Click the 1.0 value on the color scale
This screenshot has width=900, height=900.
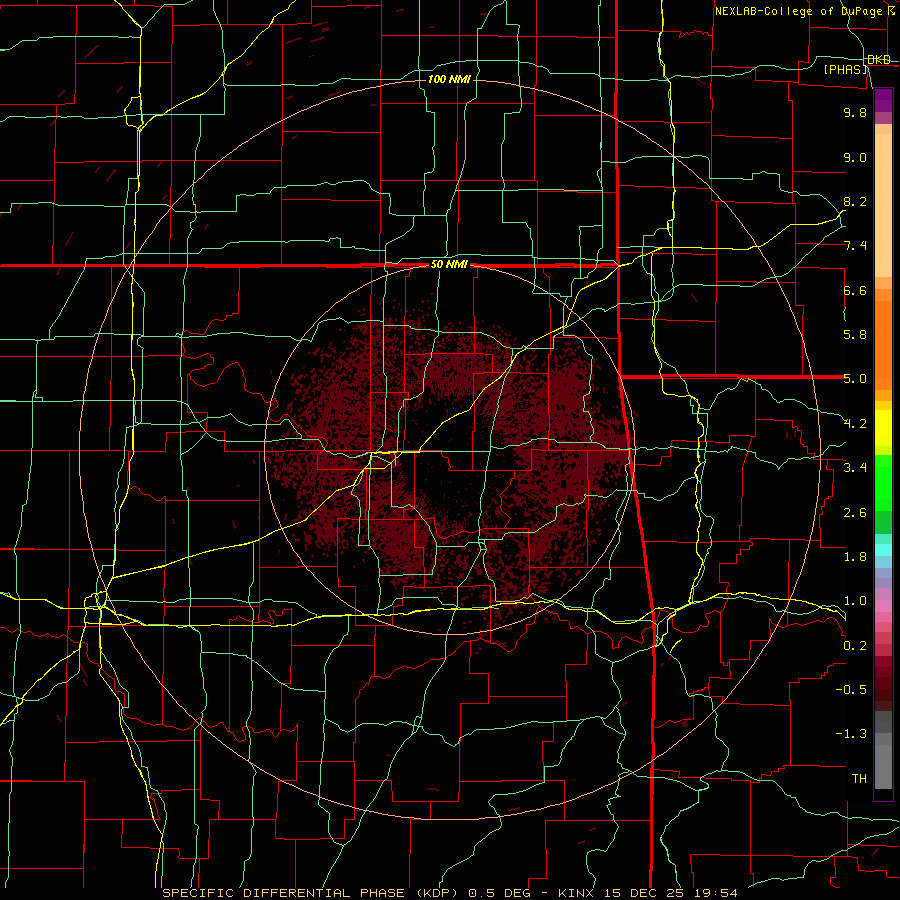(x=855, y=601)
